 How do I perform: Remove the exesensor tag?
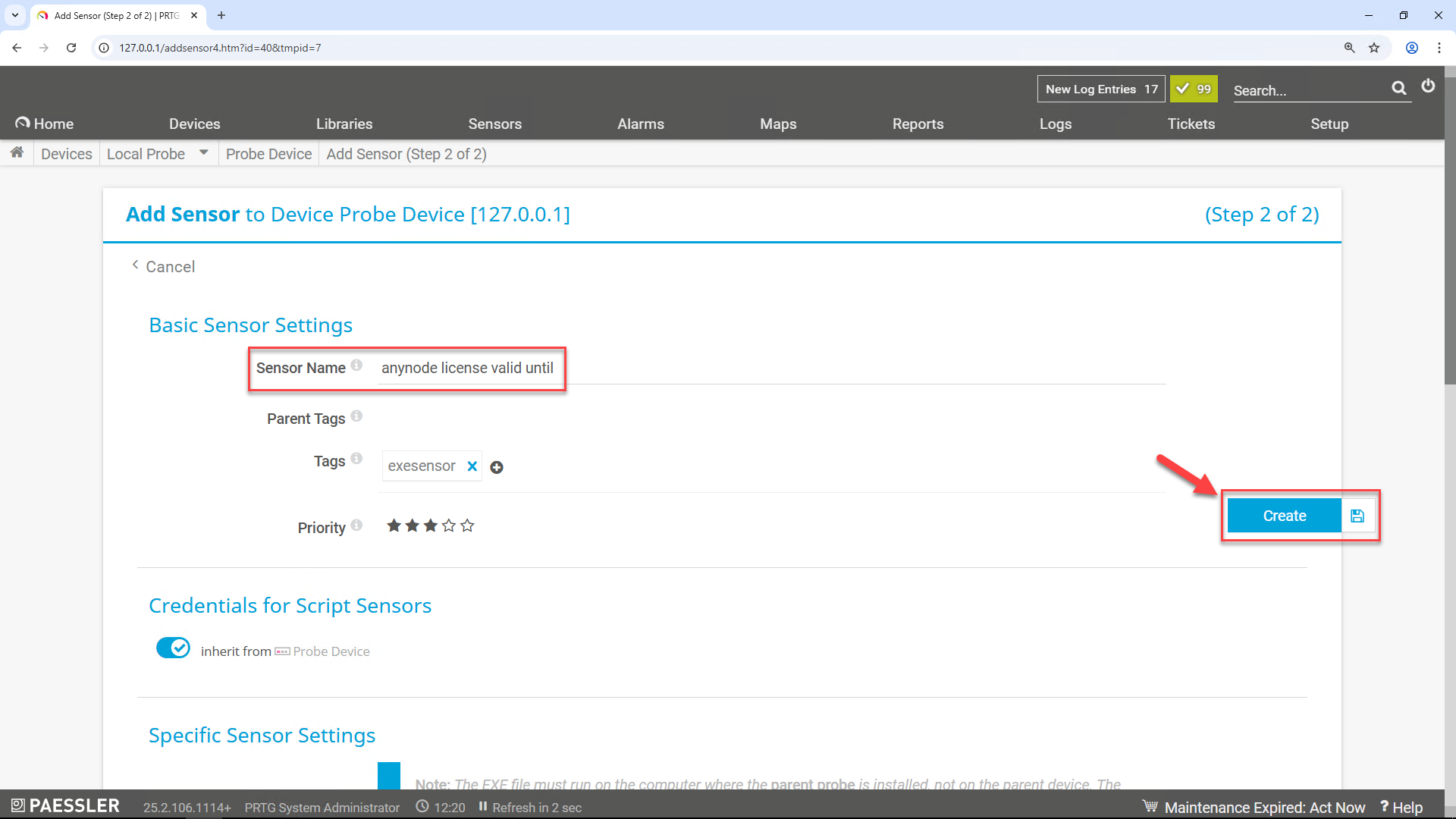(472, 466)
